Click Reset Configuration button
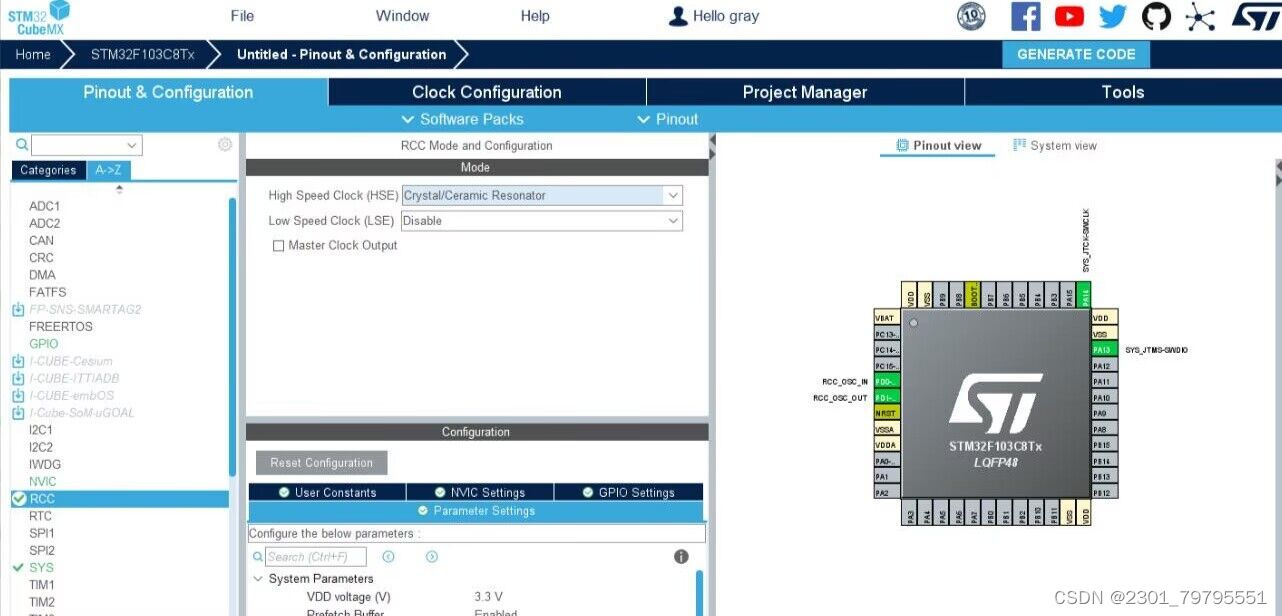 pos(321,463)
